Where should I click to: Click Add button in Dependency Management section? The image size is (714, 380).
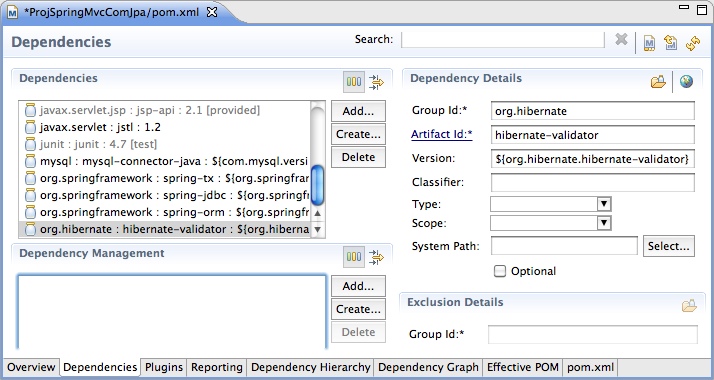coord(358,286)
